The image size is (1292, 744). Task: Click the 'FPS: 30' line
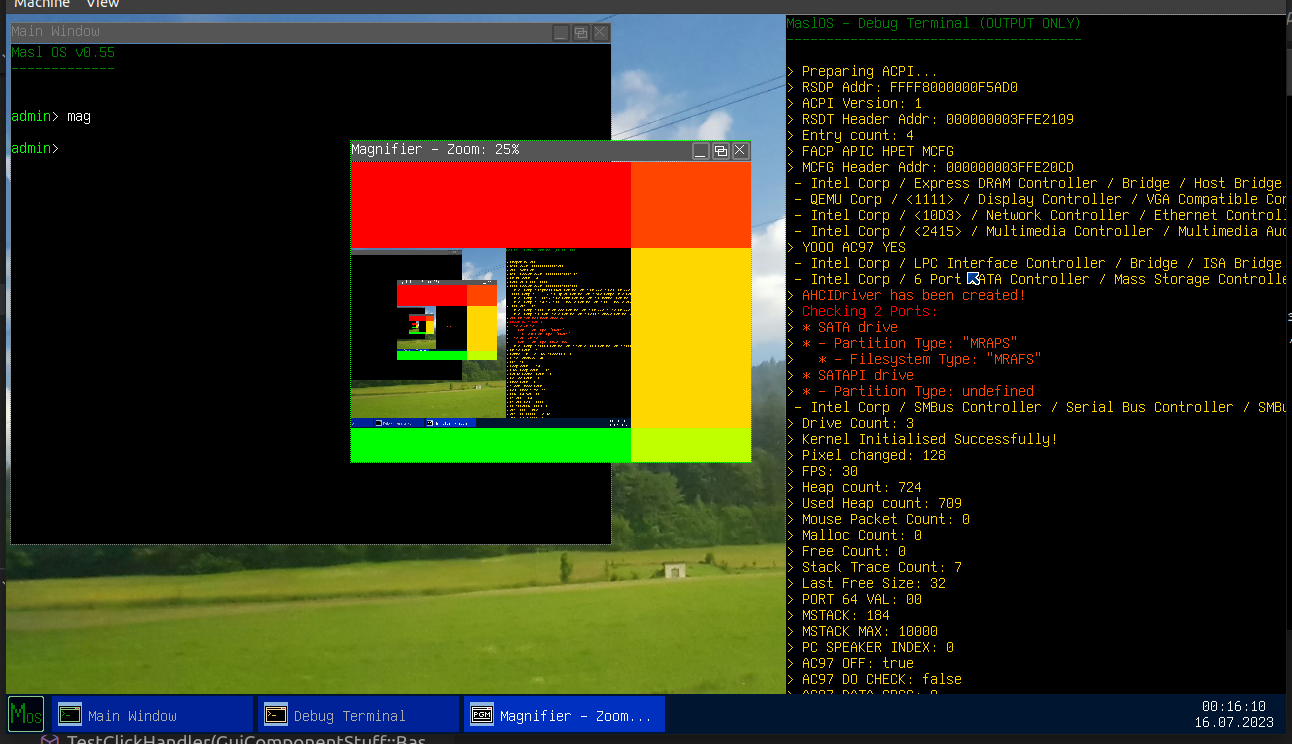822,471
